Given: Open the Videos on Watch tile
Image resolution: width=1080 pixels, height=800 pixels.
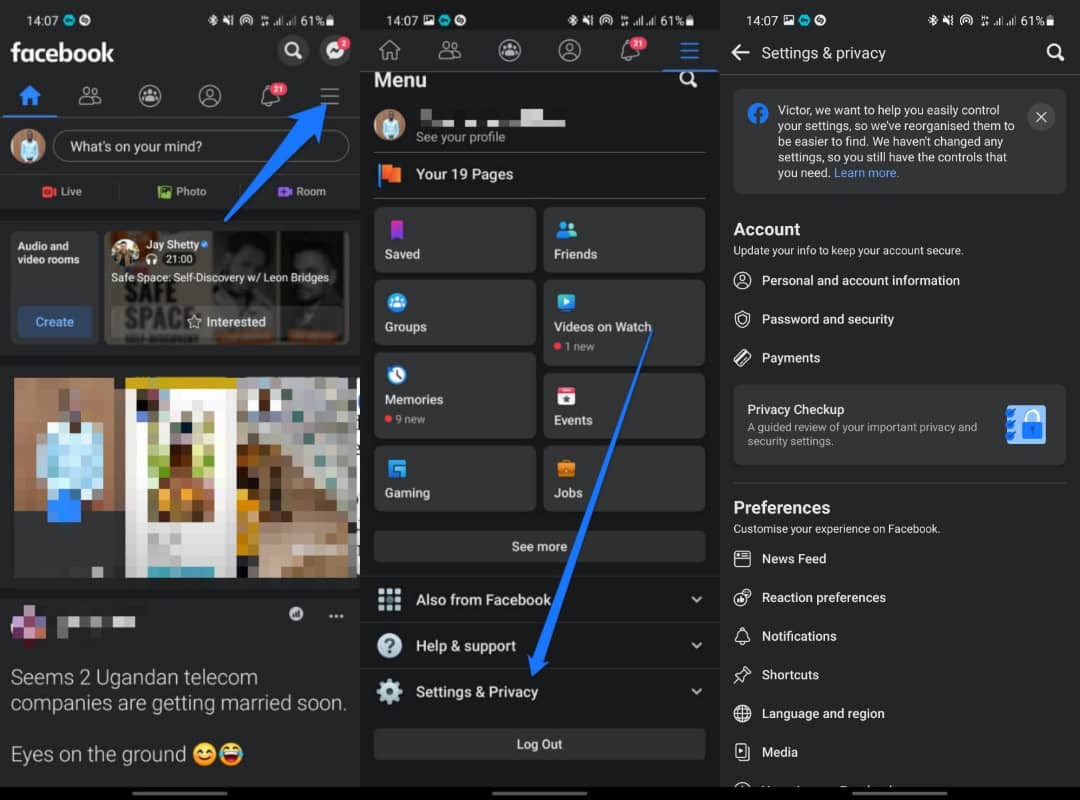Looking at the screenshot, I should (624, 322).
